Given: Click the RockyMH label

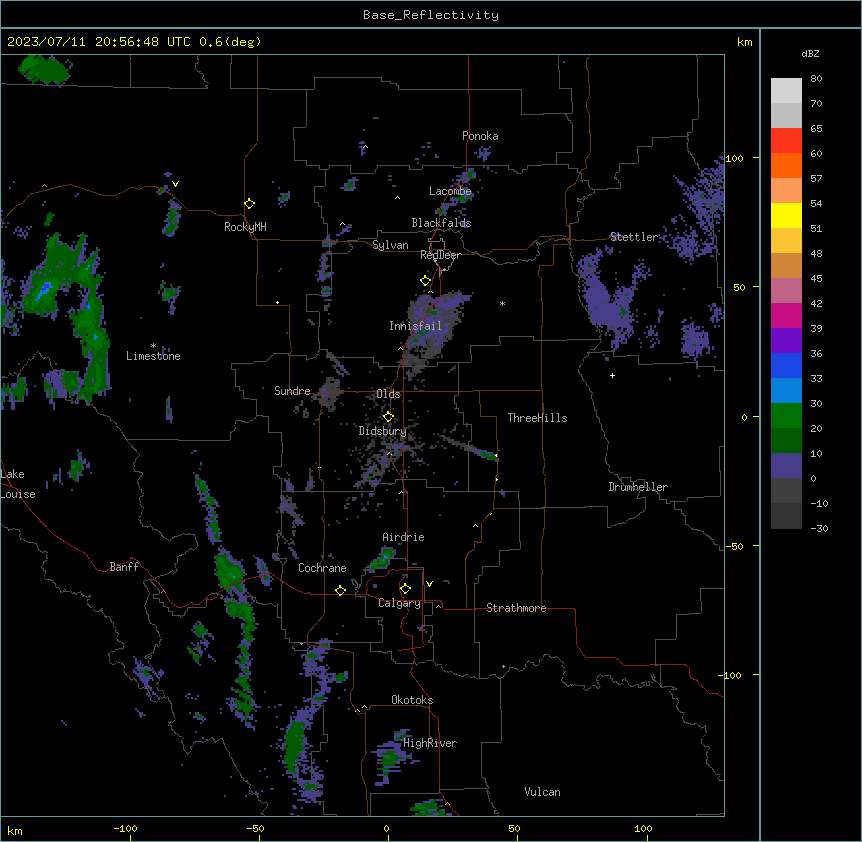Looking at the screenshot, I should tap(245, 227).
